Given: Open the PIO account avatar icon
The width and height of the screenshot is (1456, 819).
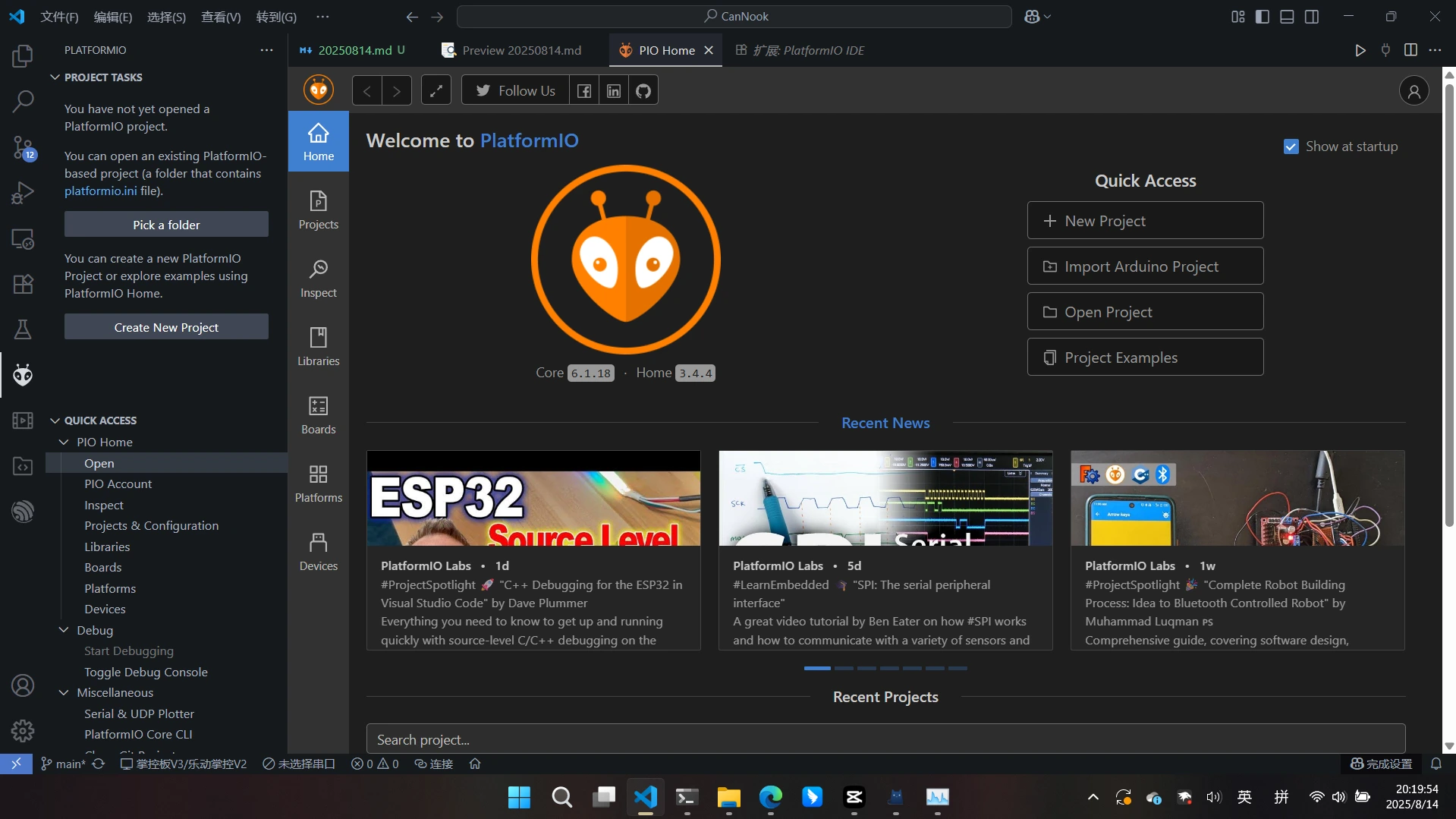Looking at the screenshot, I should (1414, 91).
